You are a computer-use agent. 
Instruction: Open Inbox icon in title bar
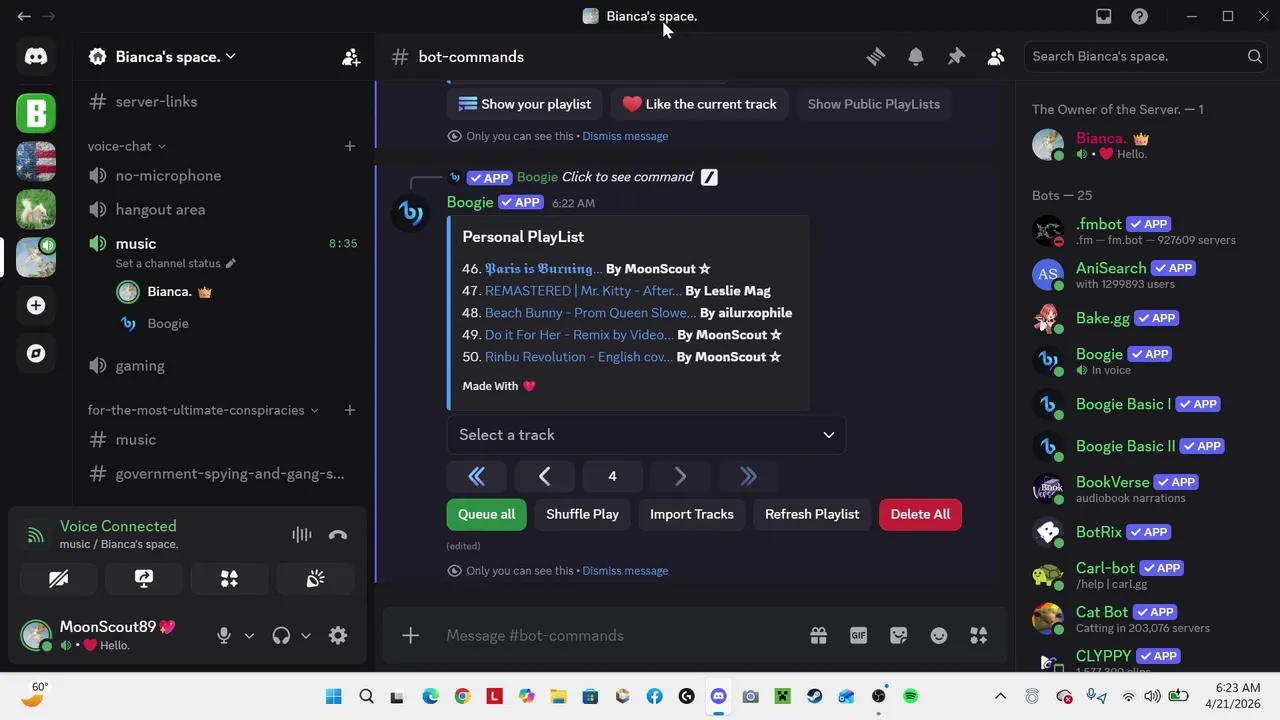[x=1103, y=16]
